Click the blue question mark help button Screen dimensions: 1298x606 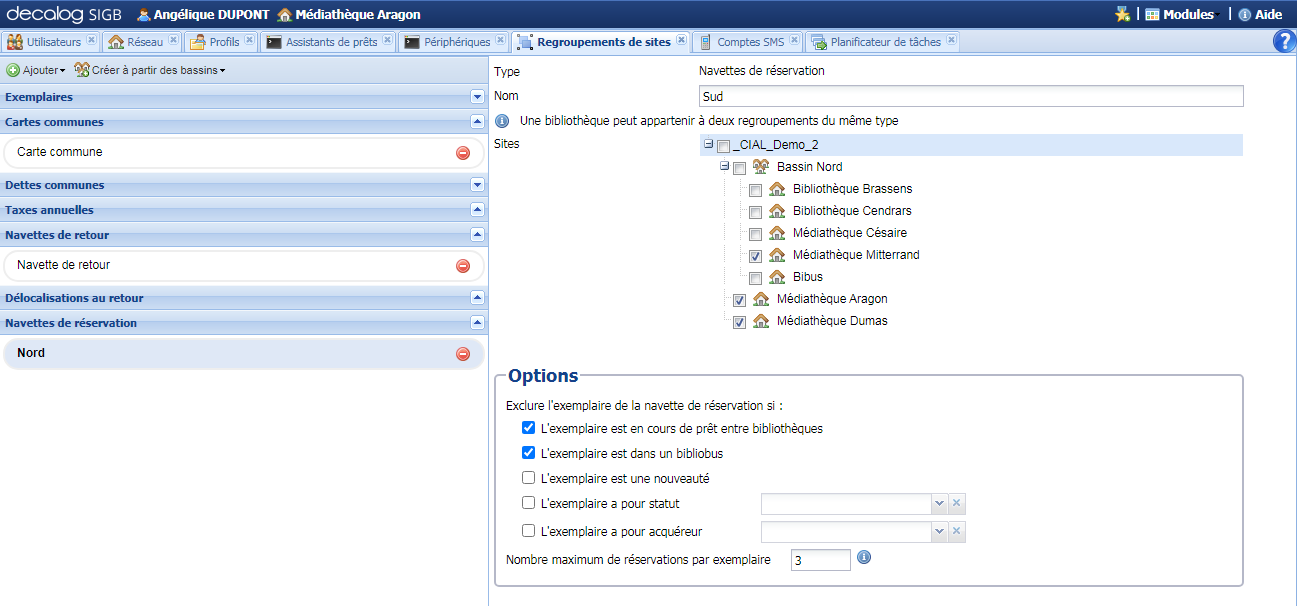click(1284, 40)
